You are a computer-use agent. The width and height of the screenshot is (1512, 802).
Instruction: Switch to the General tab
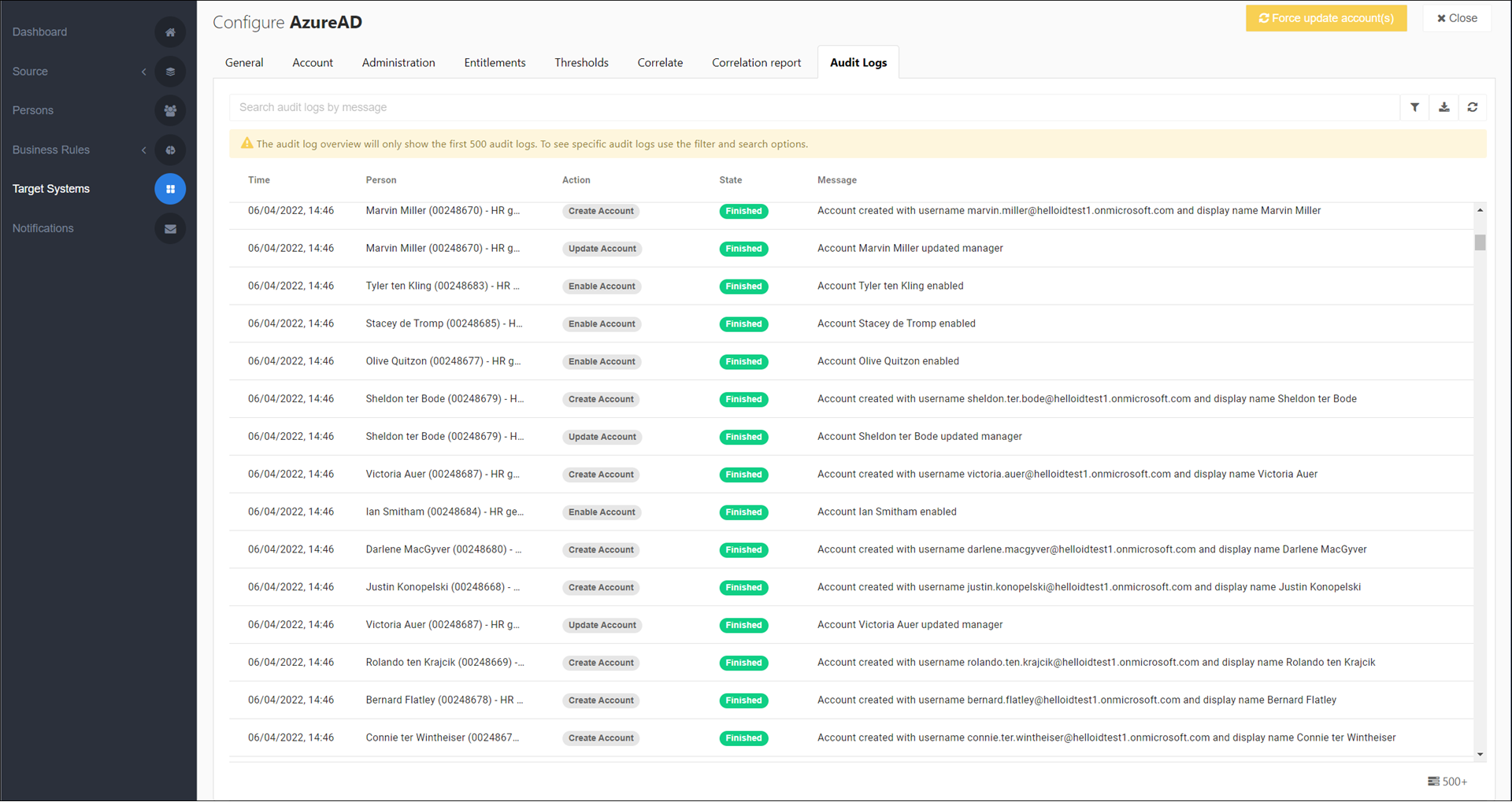click(244, 63)
